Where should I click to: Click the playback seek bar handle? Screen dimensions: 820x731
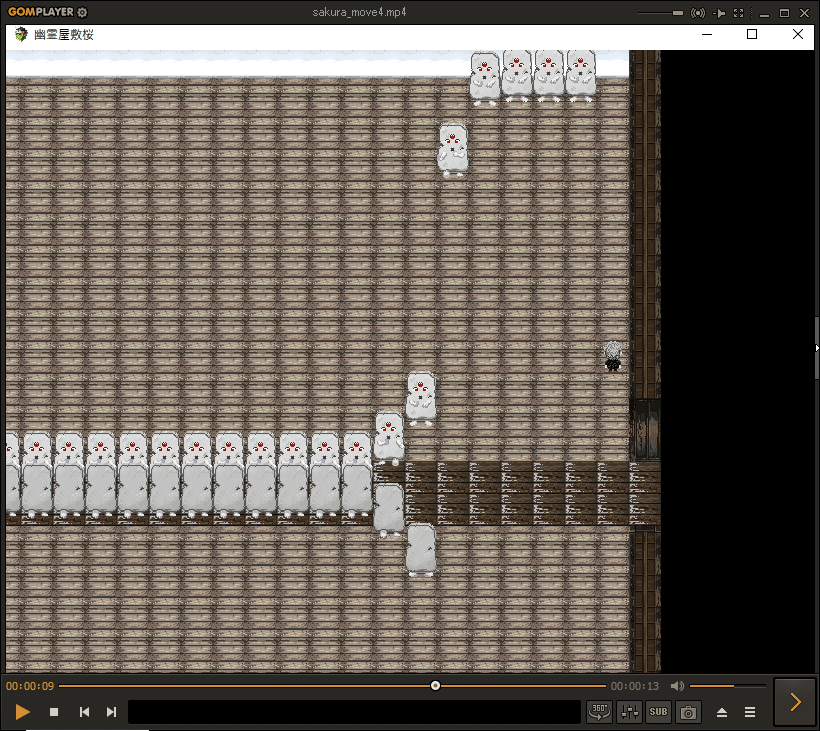(435, 686)
